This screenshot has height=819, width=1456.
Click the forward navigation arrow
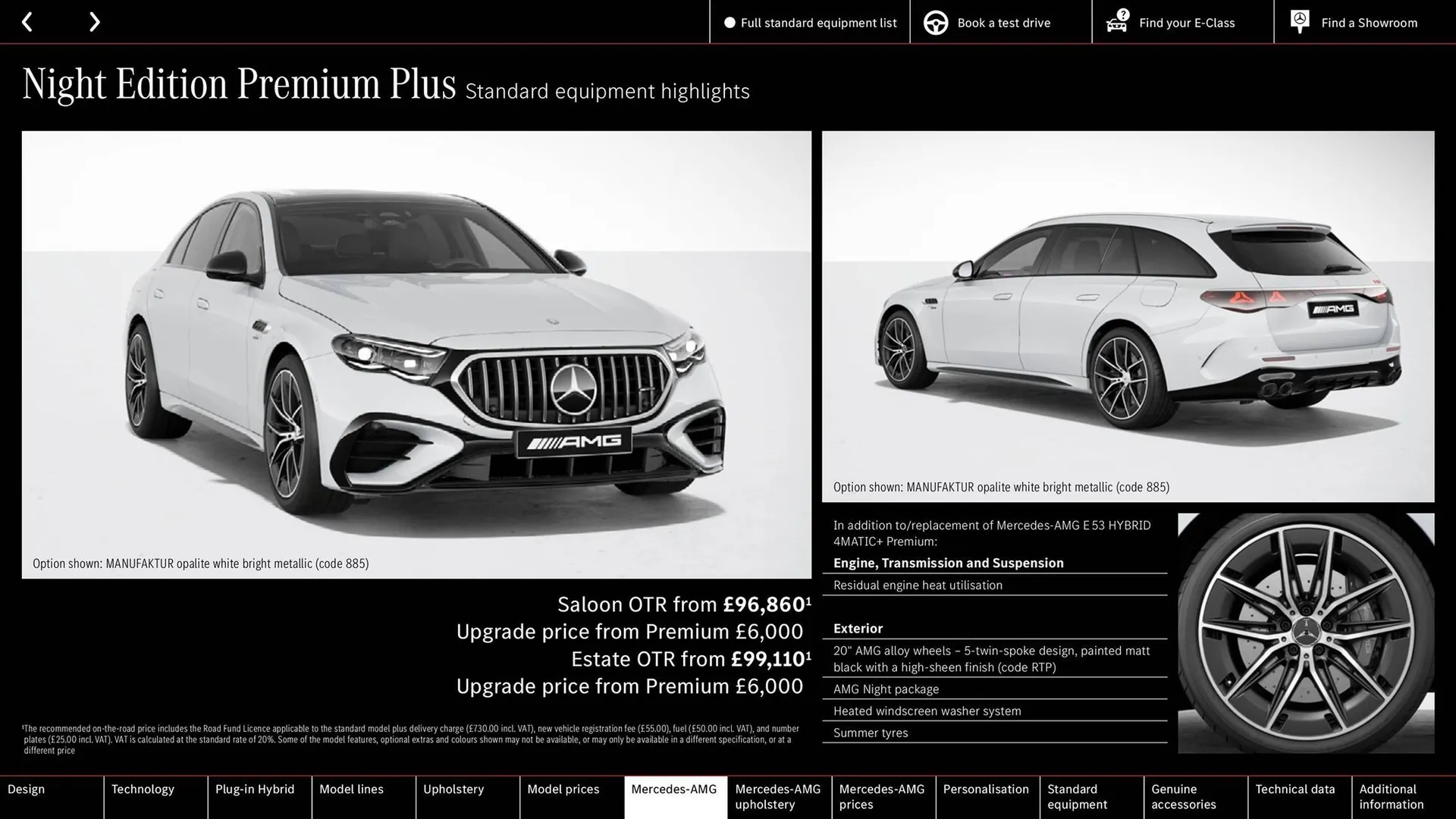[94, 22]
